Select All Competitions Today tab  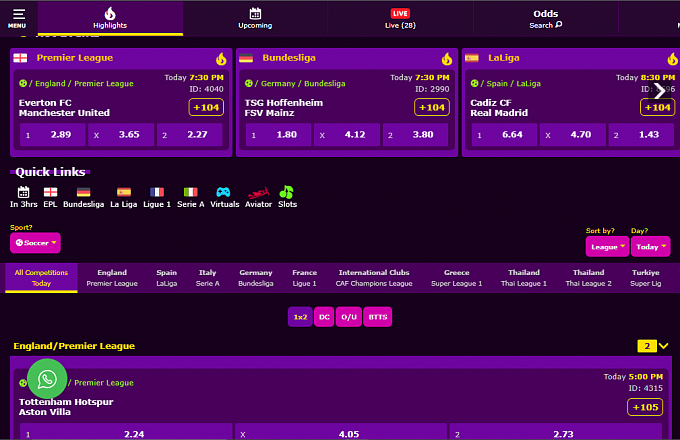[41, 278]
